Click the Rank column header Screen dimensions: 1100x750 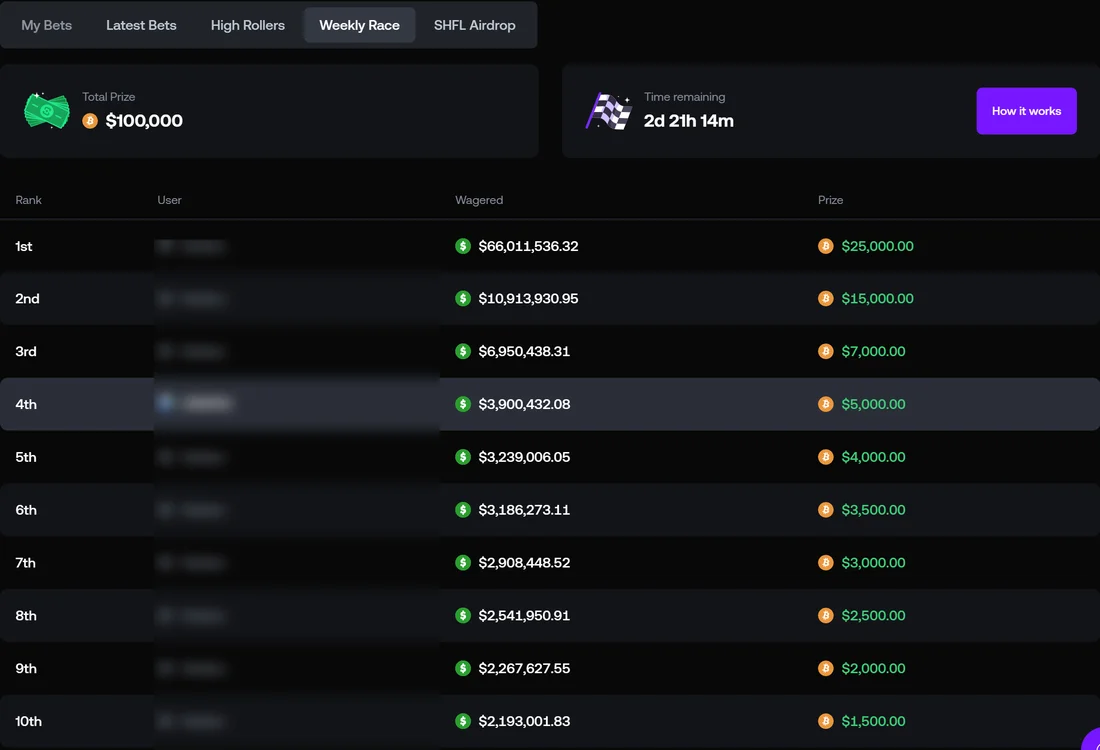click(x=29, y=200)
